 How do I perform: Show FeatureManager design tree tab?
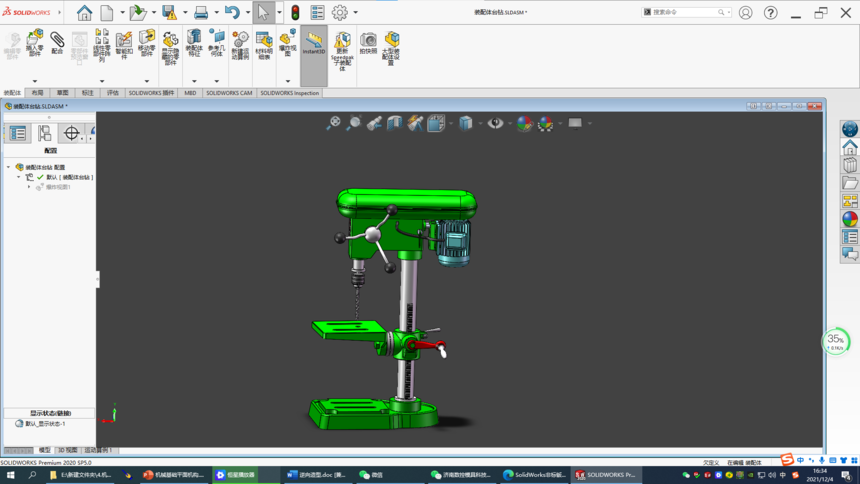coord(18,133)
